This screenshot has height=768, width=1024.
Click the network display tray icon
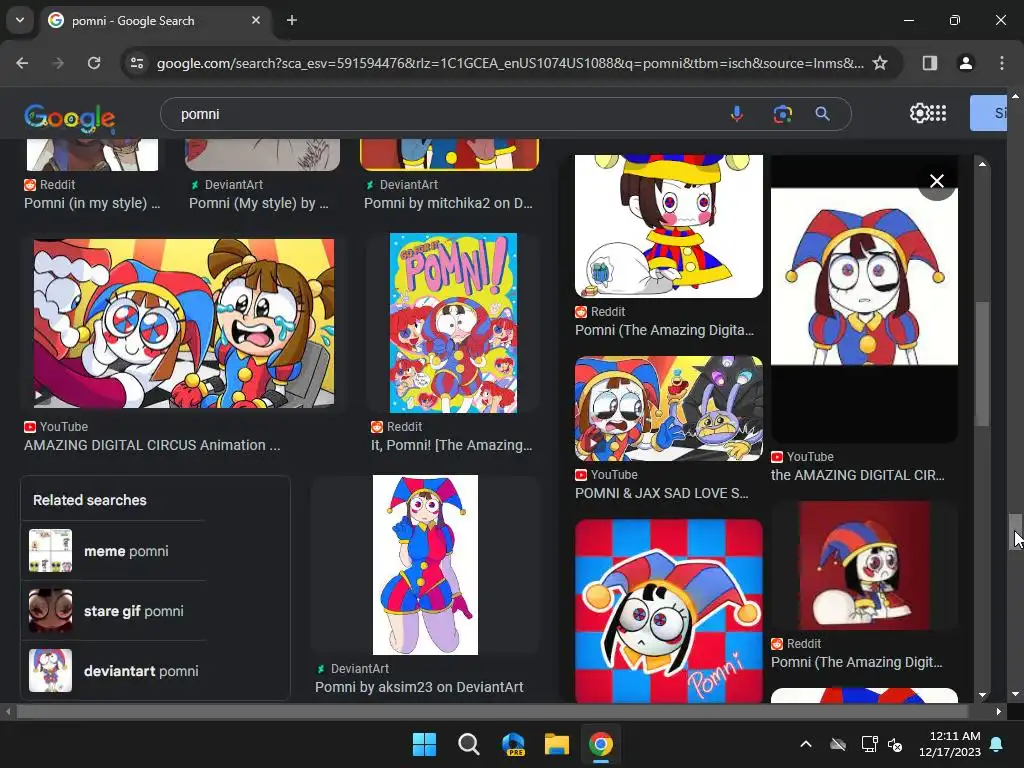pos(869,744)
